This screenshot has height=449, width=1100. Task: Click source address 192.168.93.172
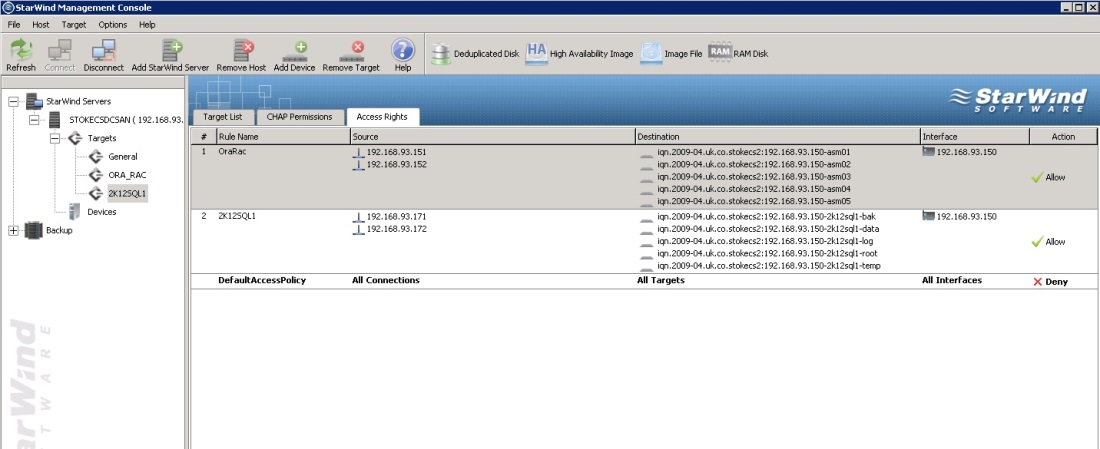396,229
